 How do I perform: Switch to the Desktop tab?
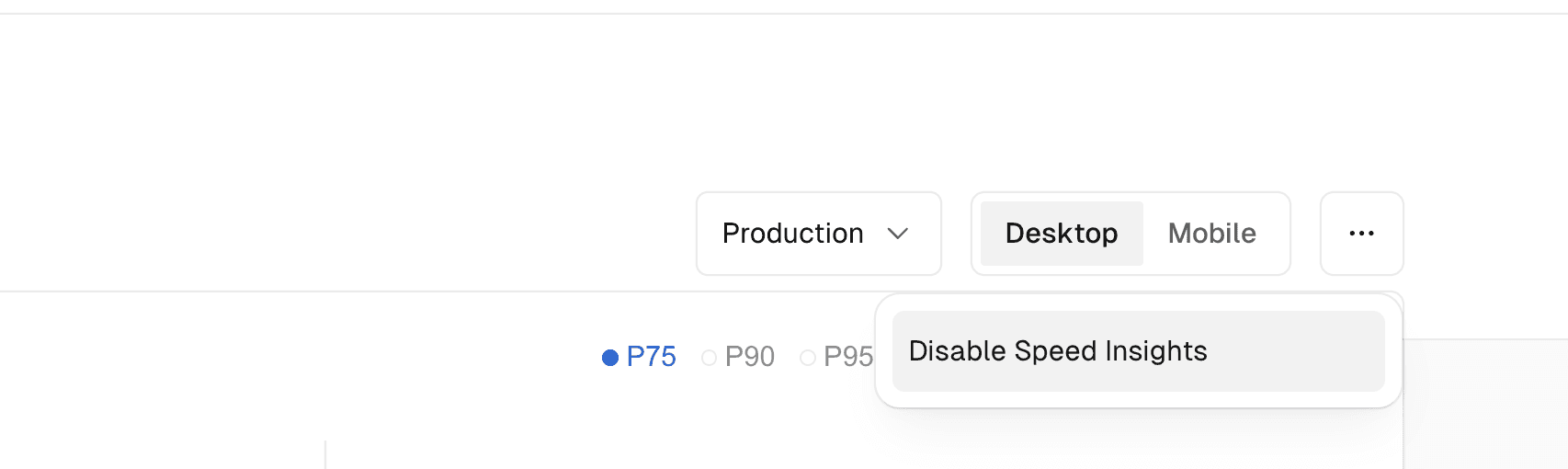(x=1062, y=234)
